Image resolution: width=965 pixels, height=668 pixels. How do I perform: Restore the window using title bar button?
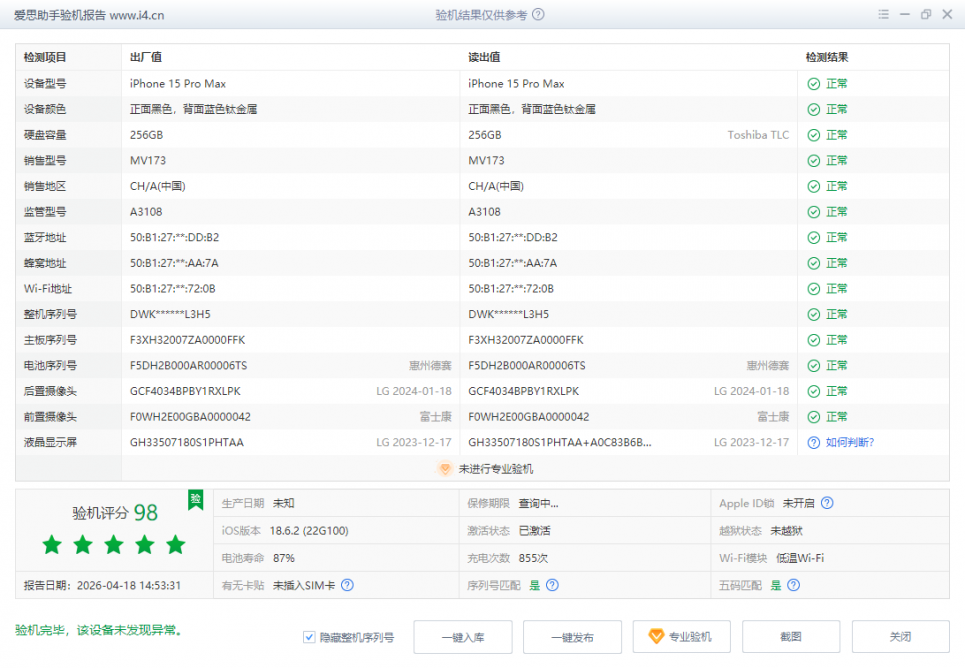coord(925,15)
